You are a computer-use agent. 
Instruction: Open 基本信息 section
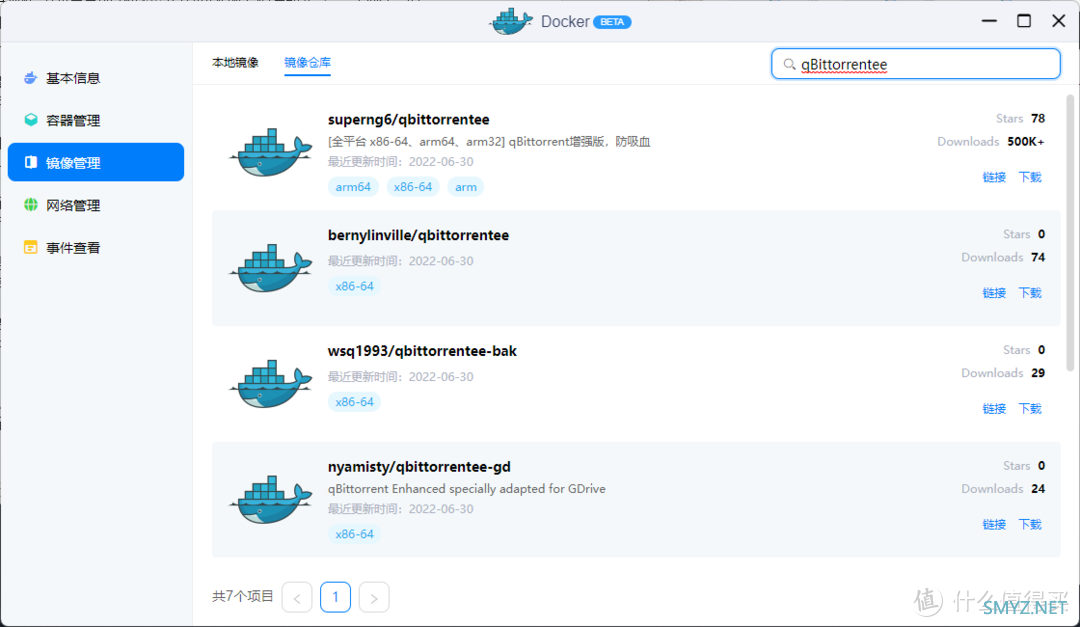(x=96, y=78)
